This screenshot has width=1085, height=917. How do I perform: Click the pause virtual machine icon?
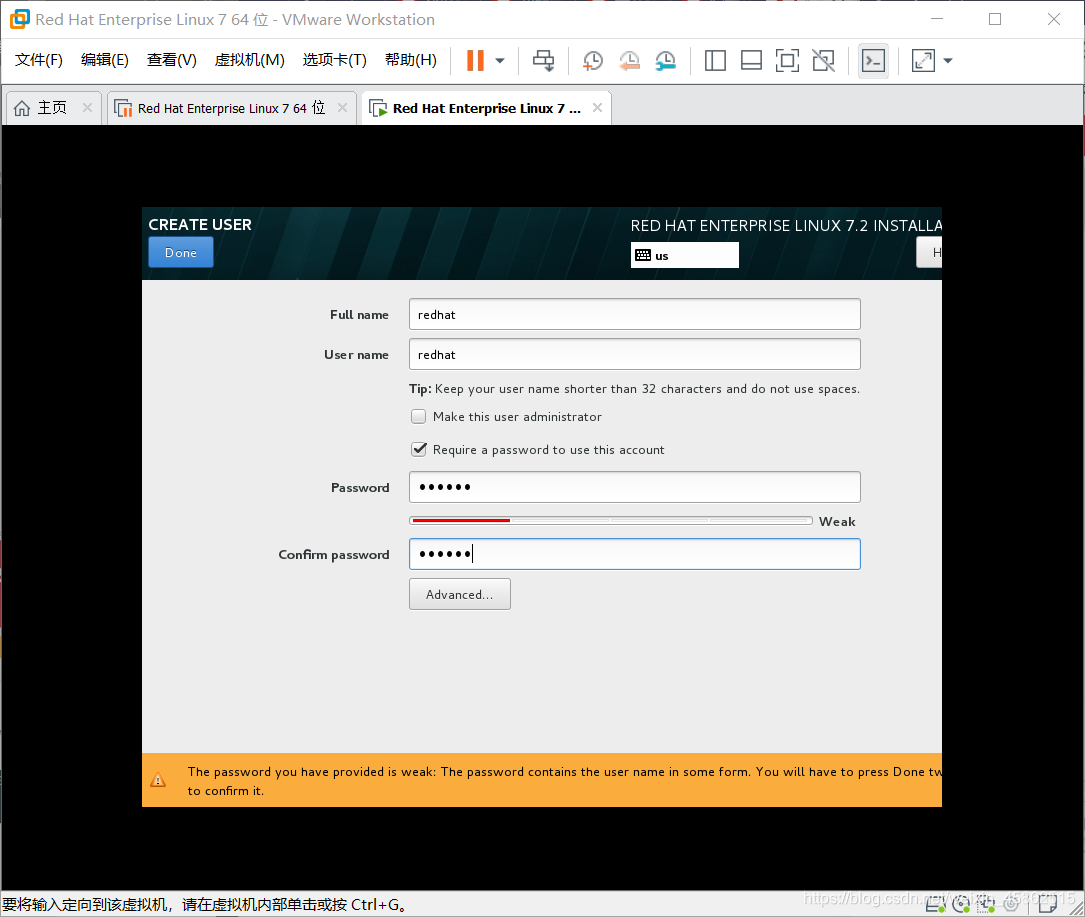pyautogui.click(x=475, y=60)
